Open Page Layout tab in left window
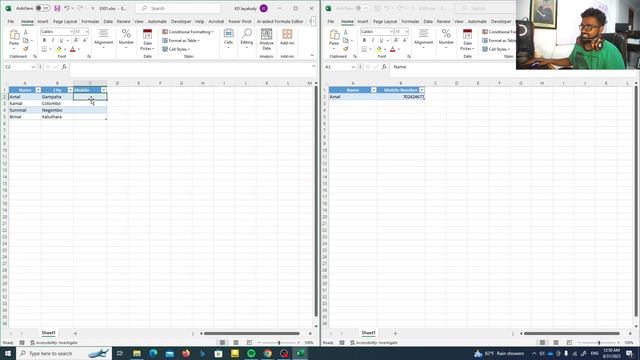Screen dimensions: 640x360 click(65, 21)
